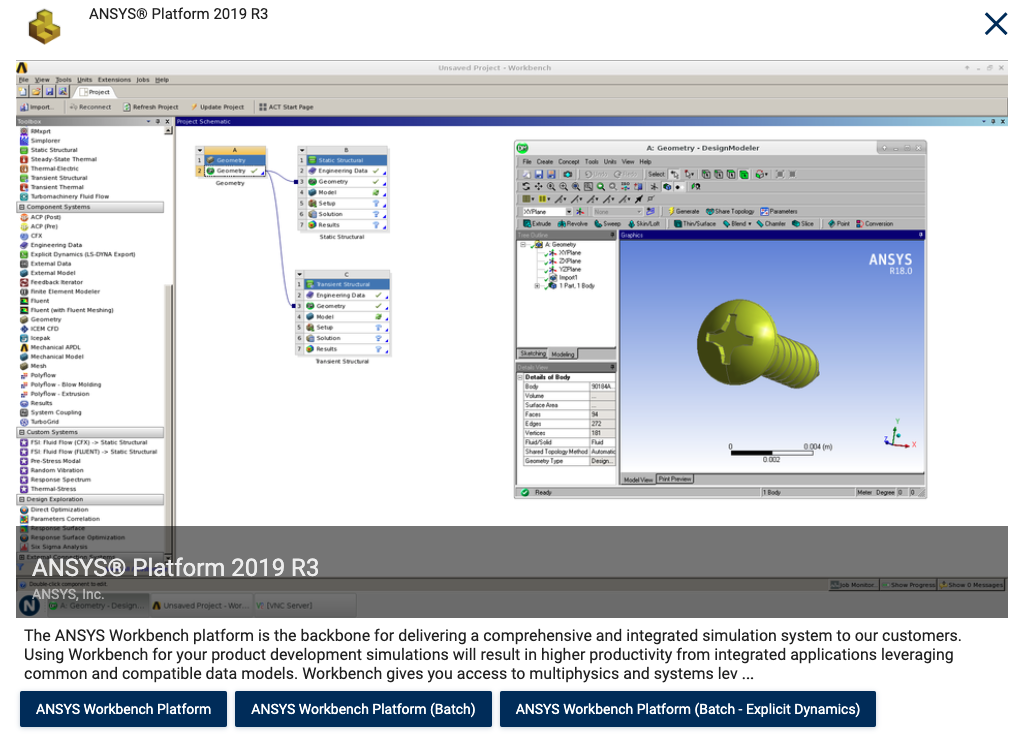The width and height of the screenshot is (1020, 743).
Task: Collapse the Component Systems group
Action: [x=21, y=207]
